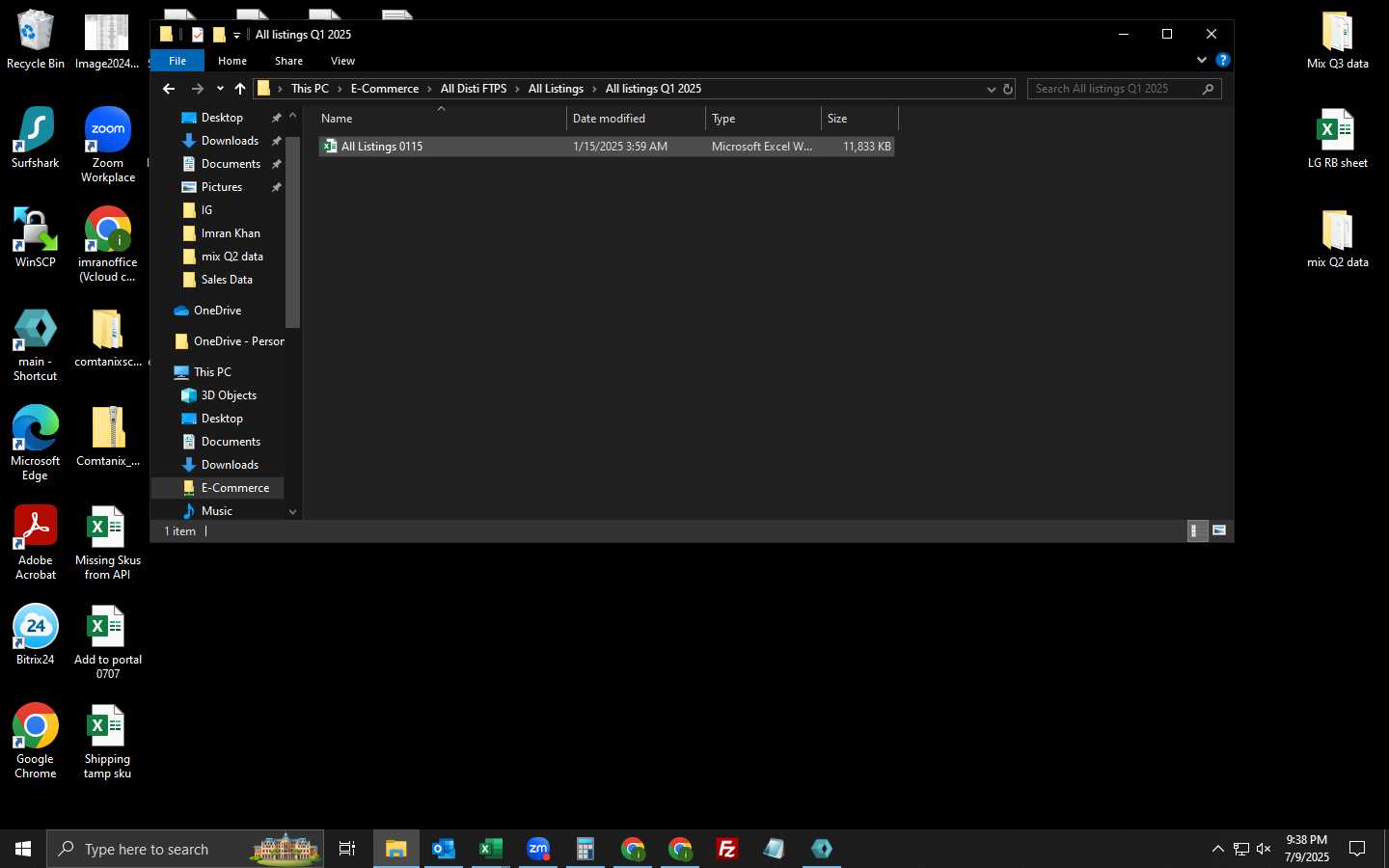Sort files by the Type column header
This screenshot has height=868, width=1389.
(x=763, y=119)
